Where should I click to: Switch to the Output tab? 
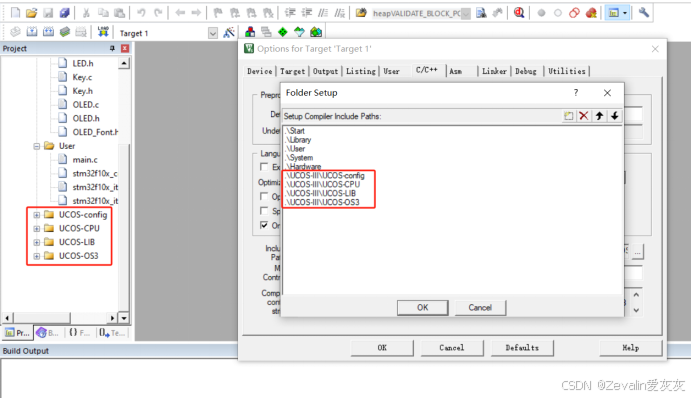[x=325, y=71]
